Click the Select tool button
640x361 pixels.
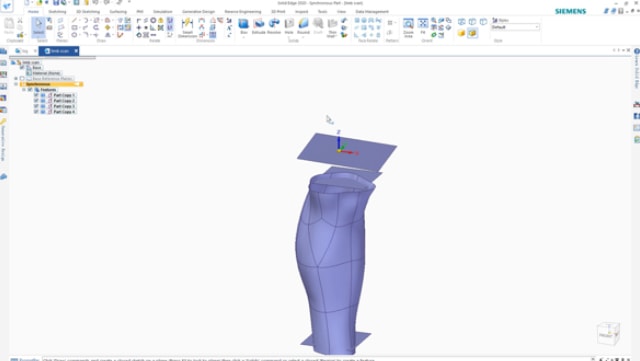(38, 27)
